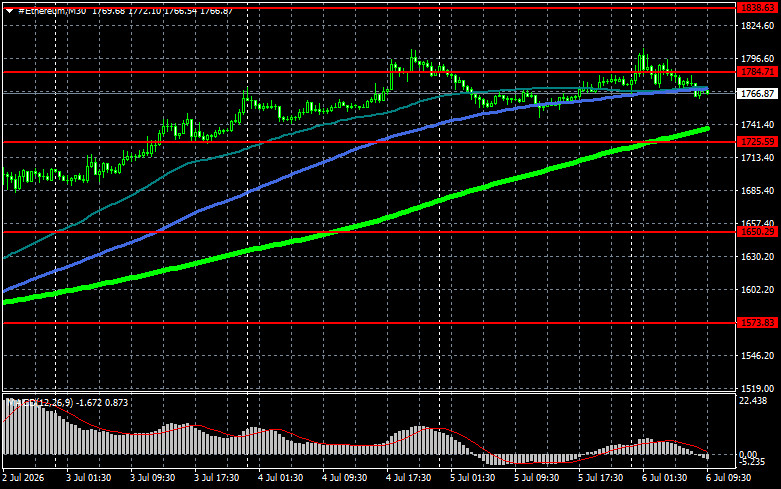Click the 5 Jul 09:30 time label
Viewport: 781px width, 489px height.
click(x=536, y=478)
